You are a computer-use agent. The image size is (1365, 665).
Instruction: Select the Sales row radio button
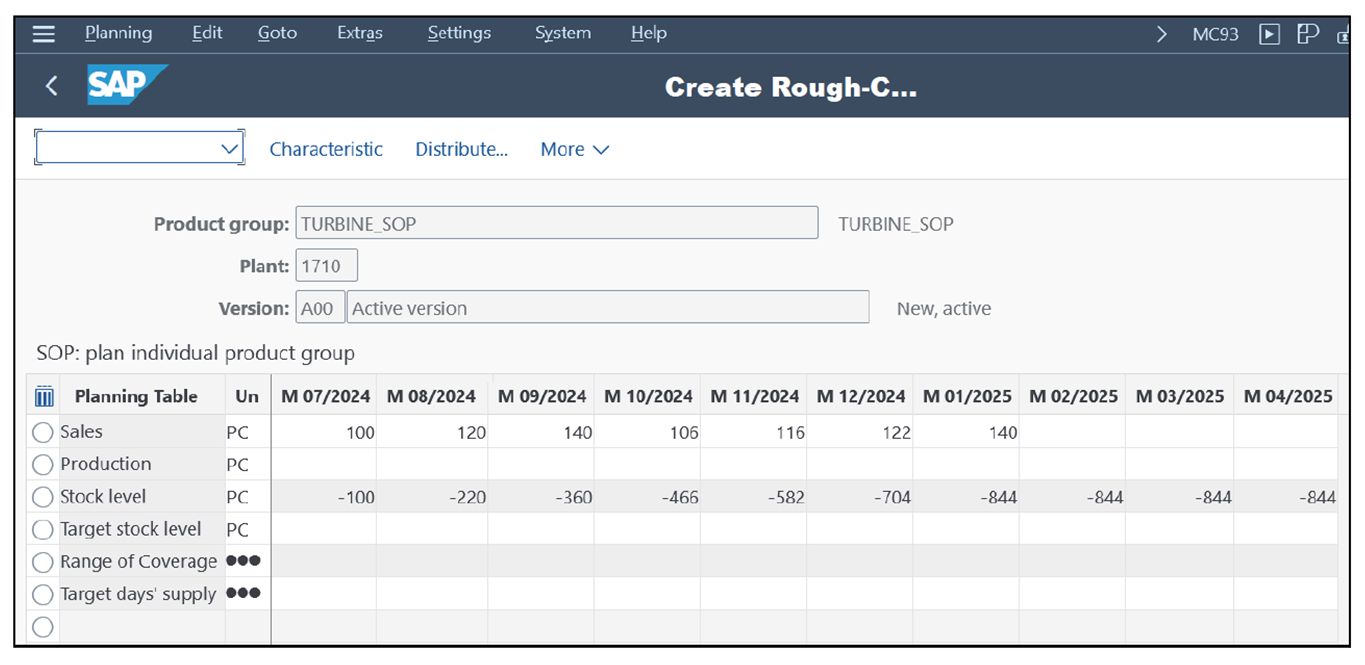click(x=43, y=433)
